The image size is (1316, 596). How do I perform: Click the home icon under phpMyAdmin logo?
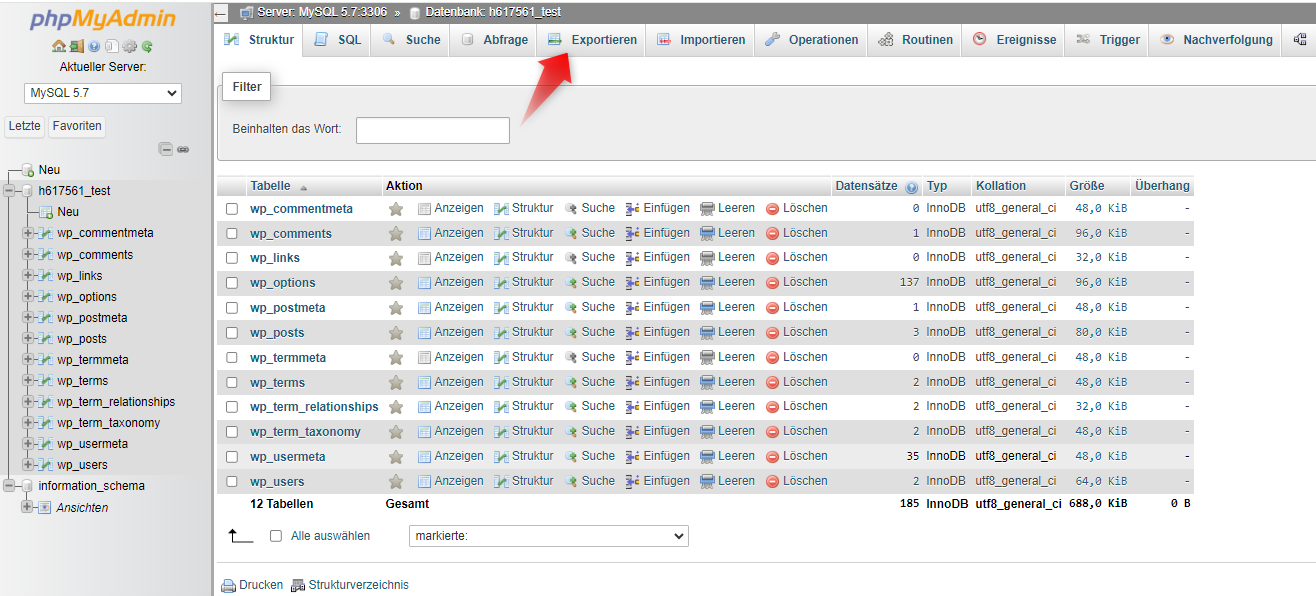tap(58, 46)
